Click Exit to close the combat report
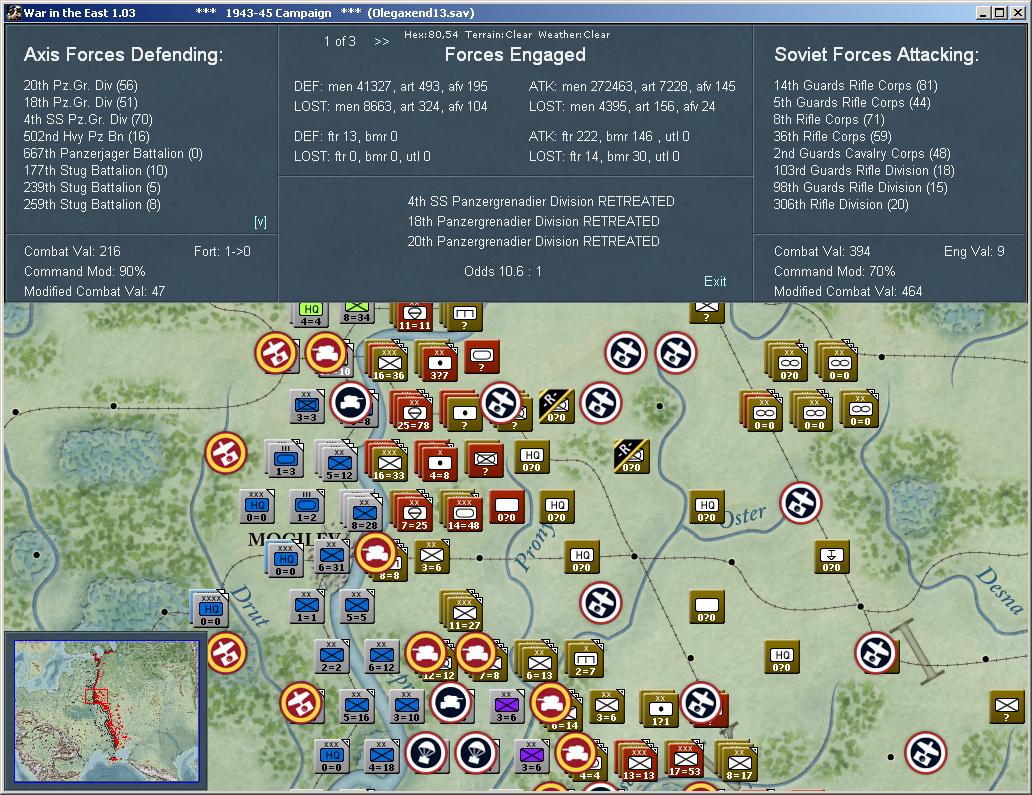This screenshot has height=795, width=1032. [x=715, y=281]
